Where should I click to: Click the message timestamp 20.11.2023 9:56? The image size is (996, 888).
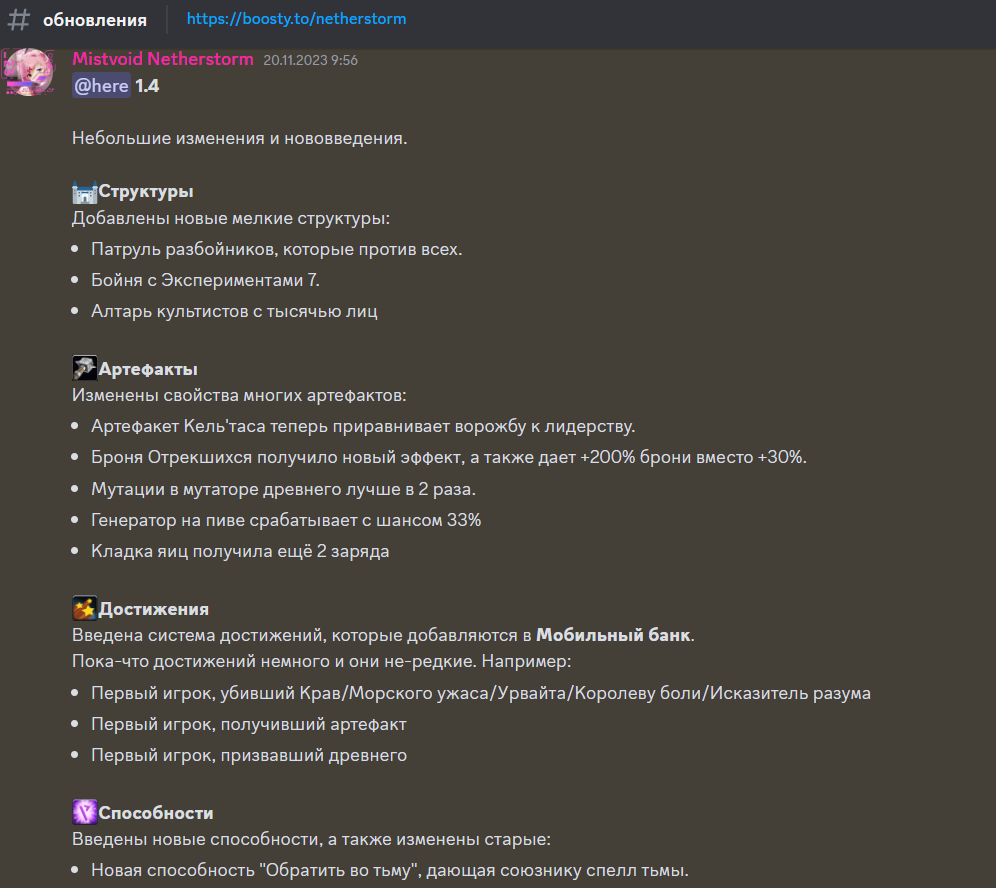tap(310, 61)
